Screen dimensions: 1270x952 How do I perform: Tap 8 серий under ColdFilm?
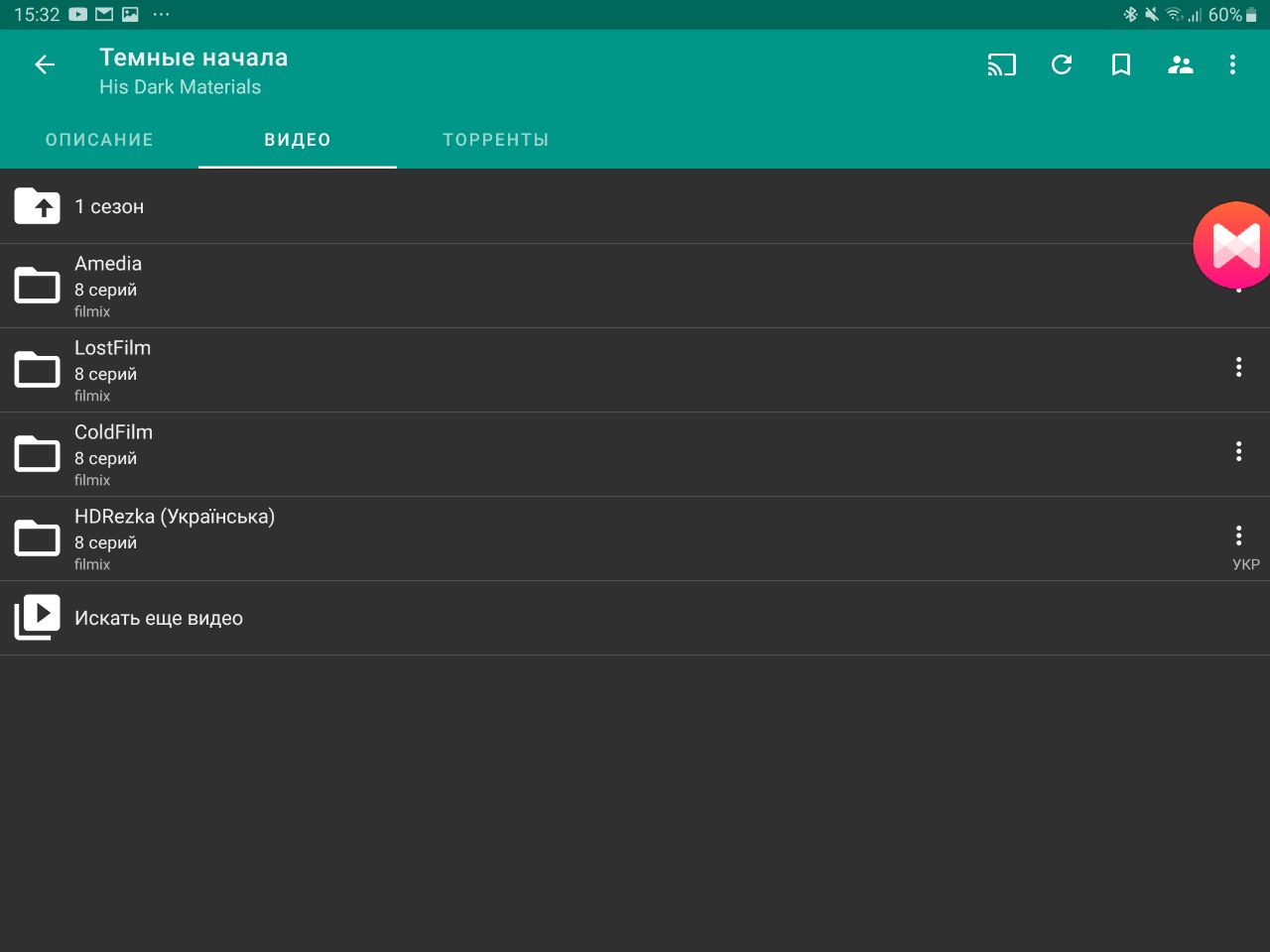(106, 458)
